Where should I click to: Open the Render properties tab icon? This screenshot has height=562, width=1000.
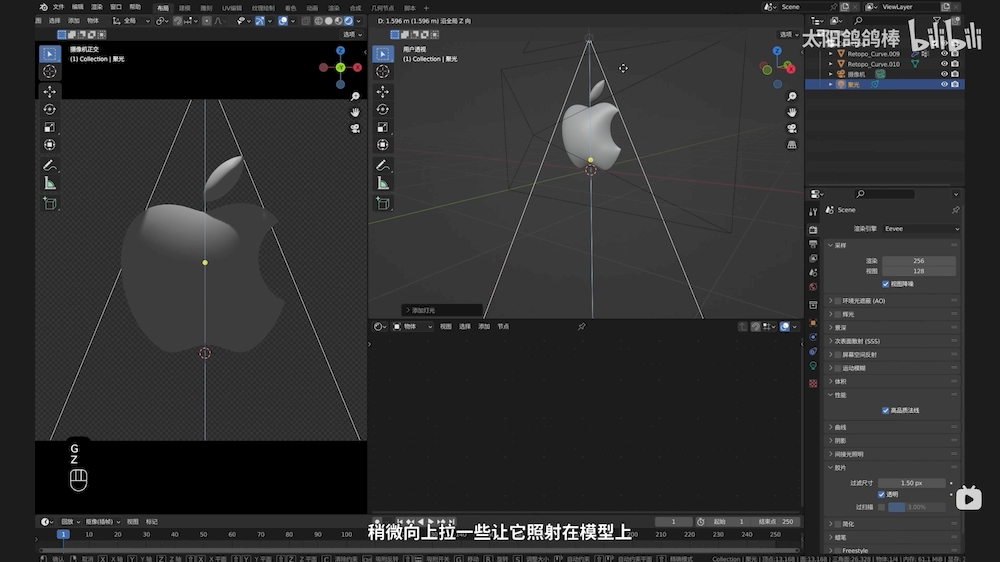coord(813,229)
